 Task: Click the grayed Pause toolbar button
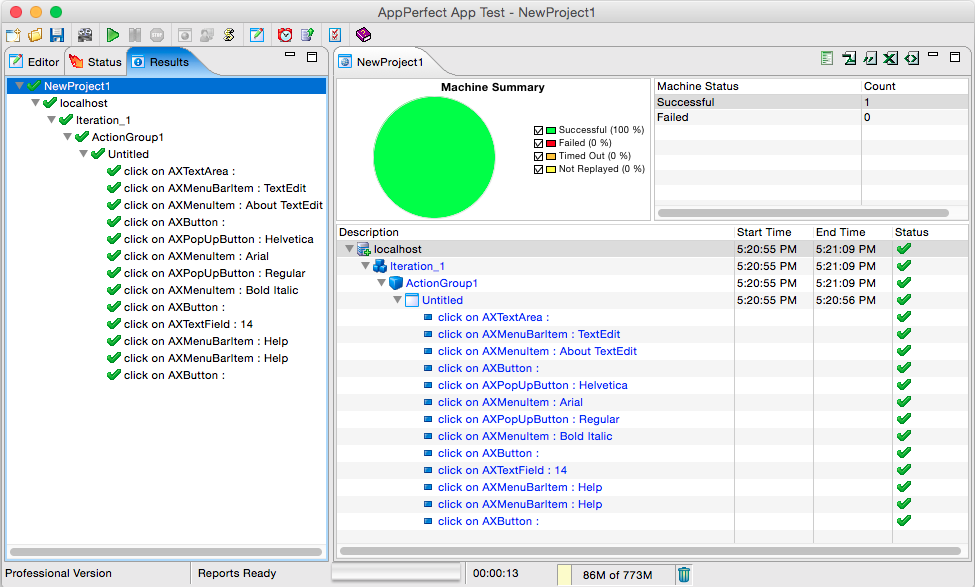click(135, 35)
